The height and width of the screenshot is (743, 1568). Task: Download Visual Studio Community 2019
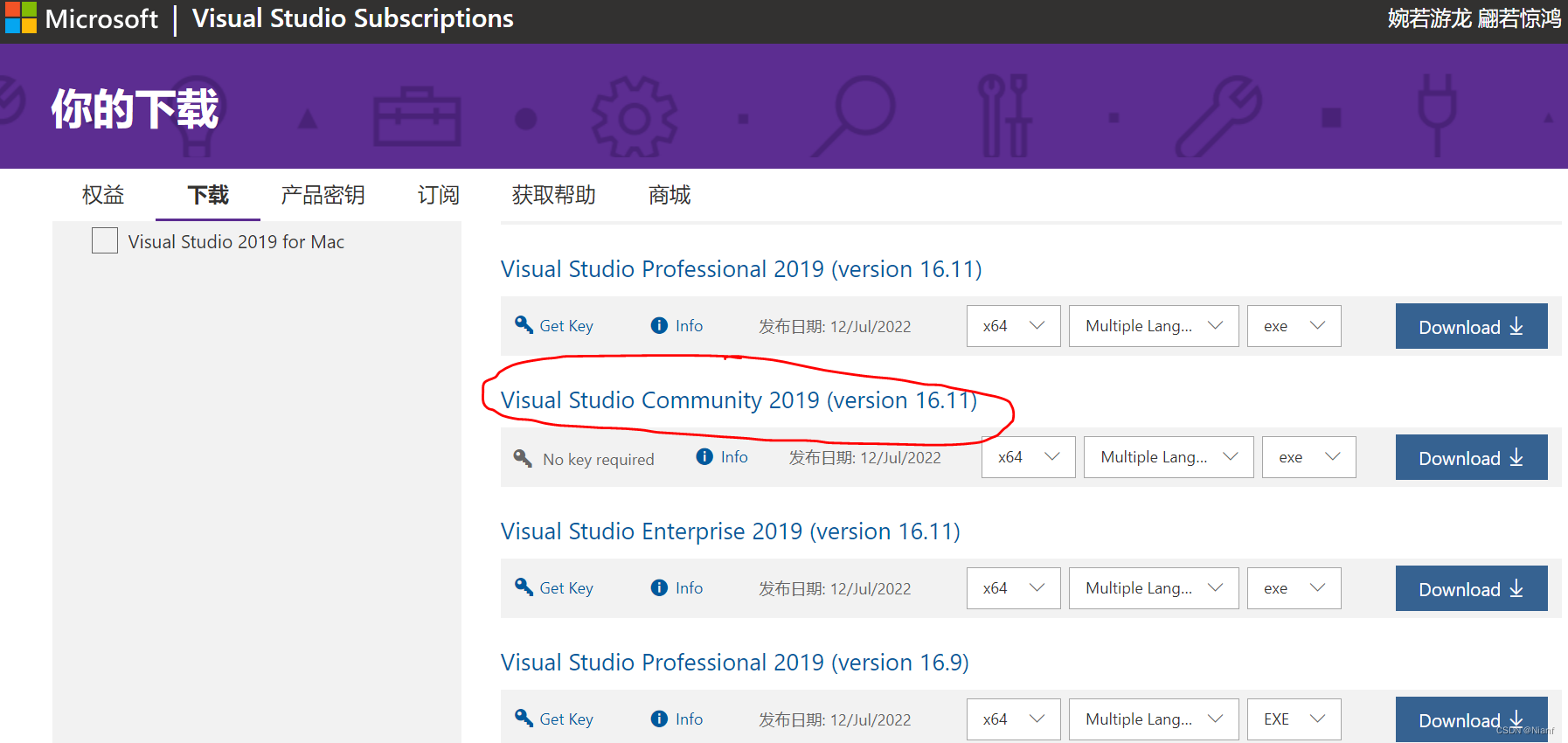click(x=1472, y=457)
